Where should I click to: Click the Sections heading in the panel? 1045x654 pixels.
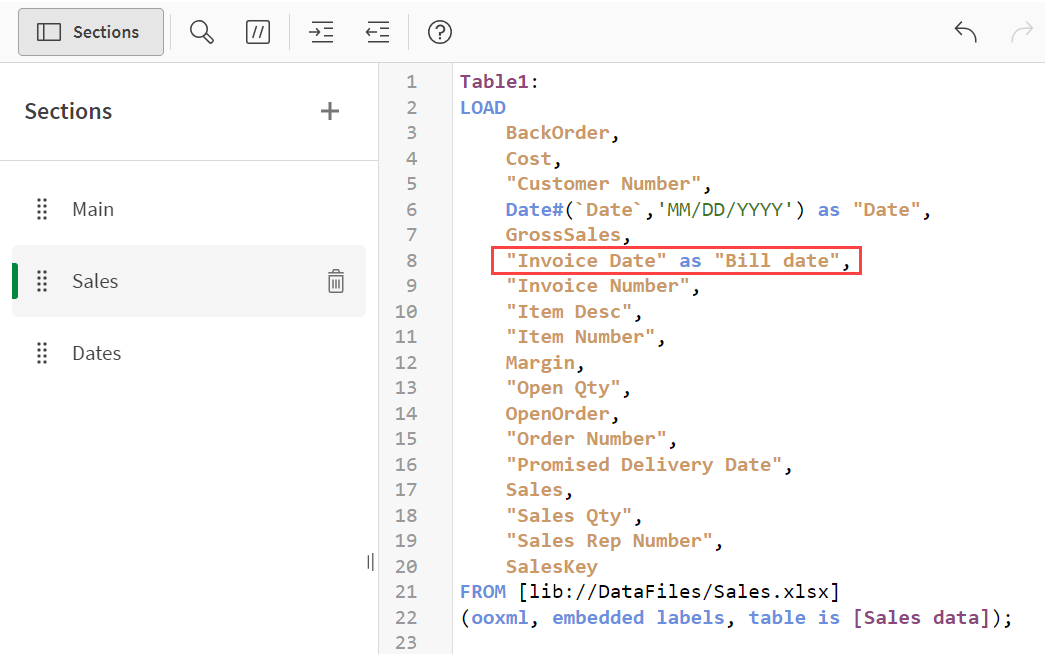click(x=69, y=111)
